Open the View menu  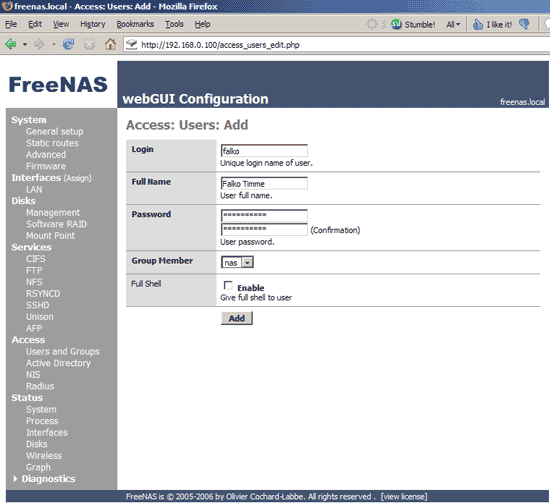pos(61,24)
